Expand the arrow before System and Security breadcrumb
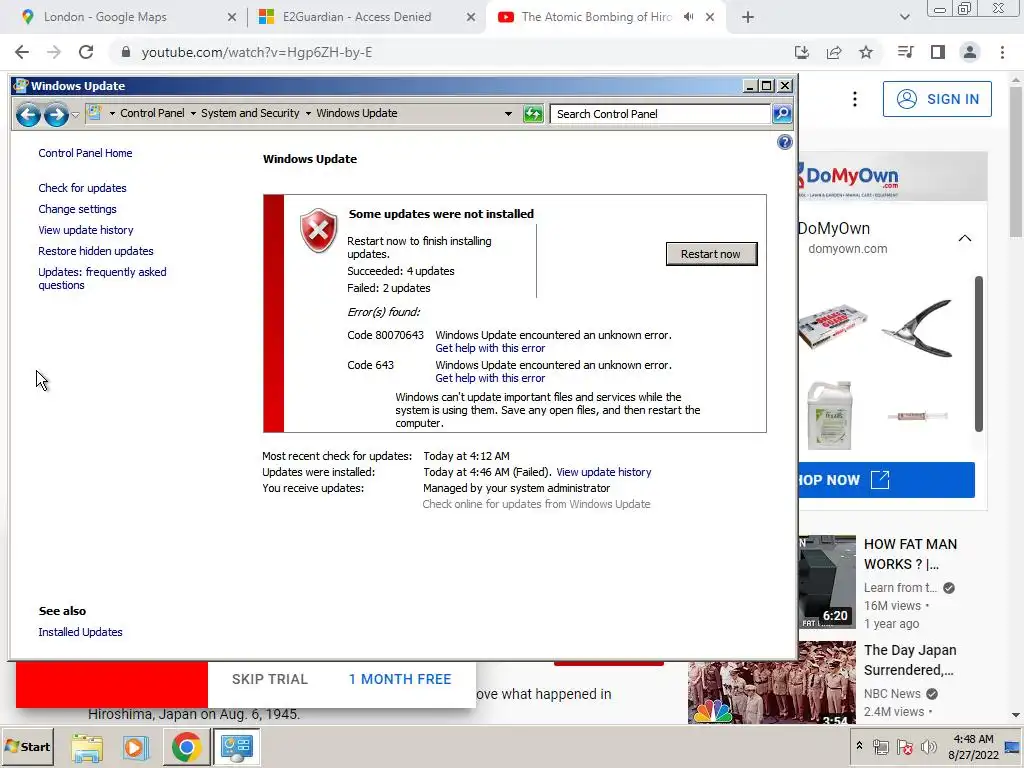This screenshot has width=1024, height=768. [x=193, y=114]
